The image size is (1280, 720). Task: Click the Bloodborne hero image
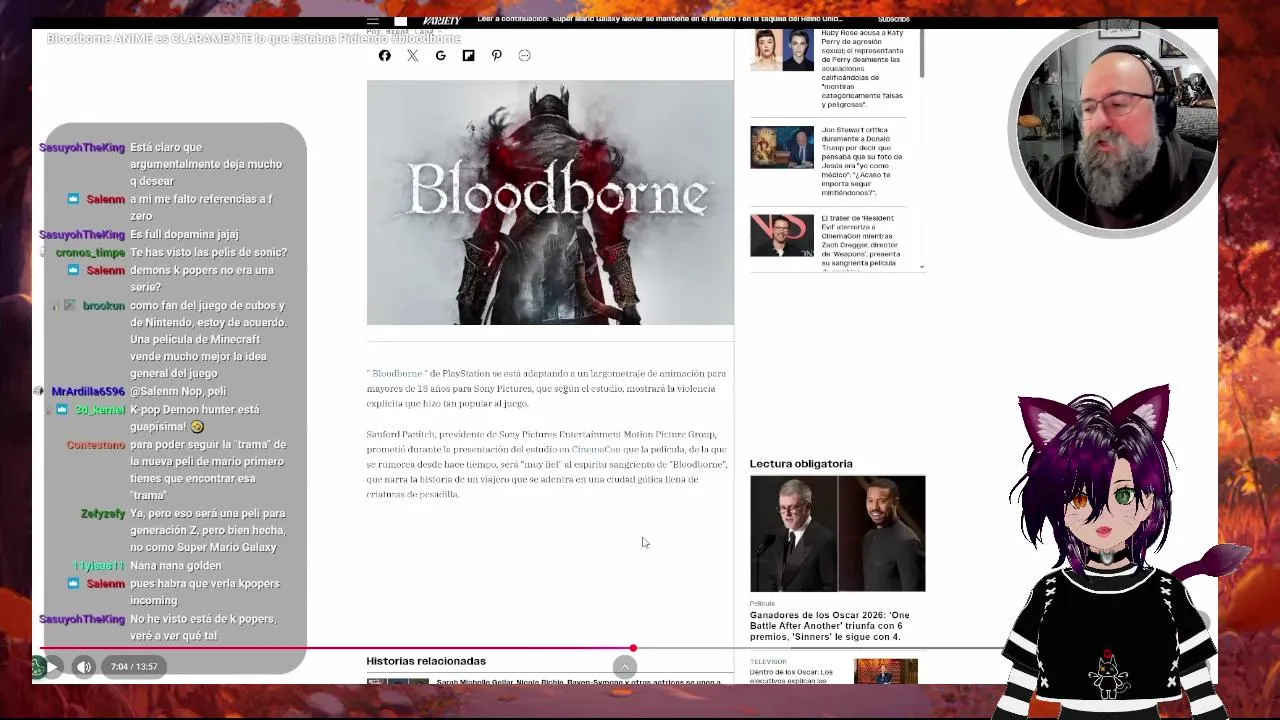[550, 202]
